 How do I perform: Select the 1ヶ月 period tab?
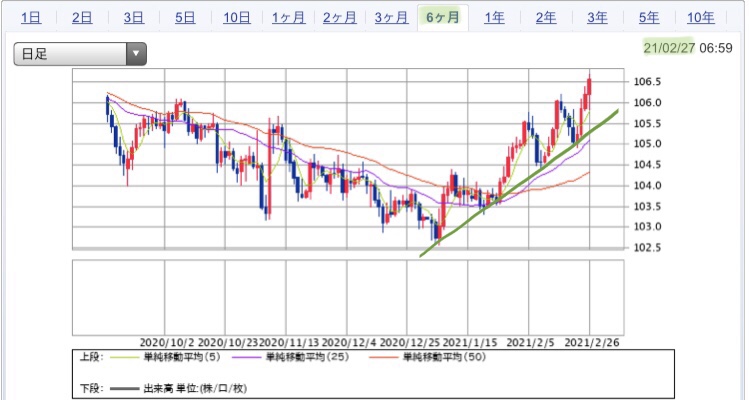click(x=289, y=18)
